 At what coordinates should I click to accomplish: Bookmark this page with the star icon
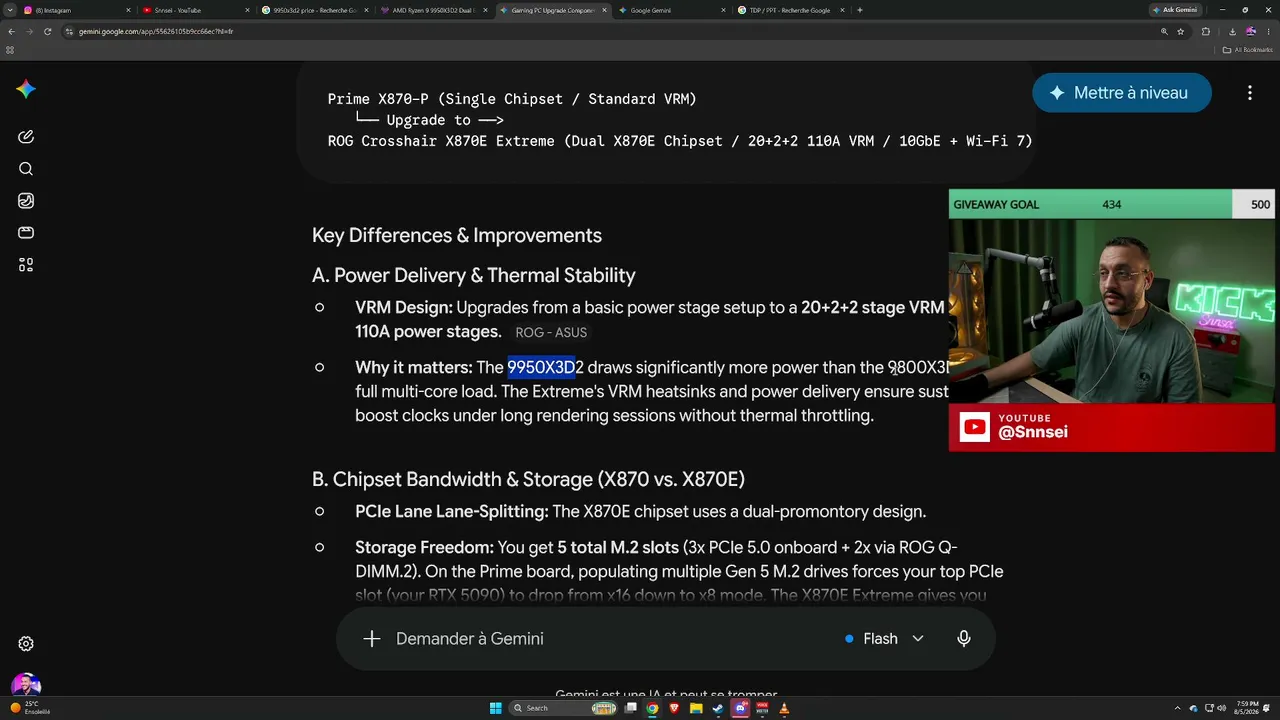[1181, 31]
